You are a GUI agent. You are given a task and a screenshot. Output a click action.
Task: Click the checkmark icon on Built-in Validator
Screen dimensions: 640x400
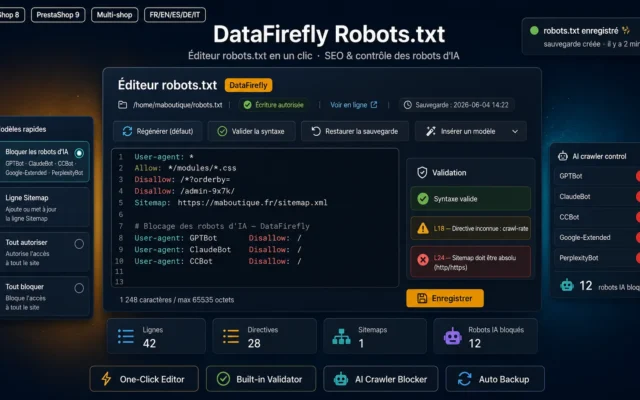223,379
